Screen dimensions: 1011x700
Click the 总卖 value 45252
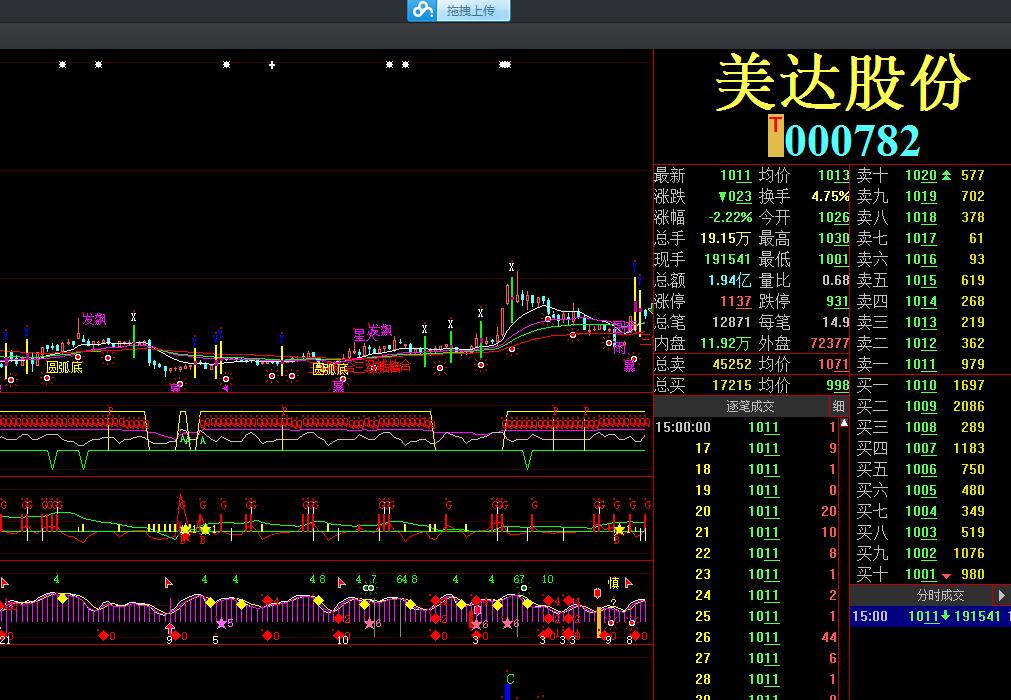coord(732,364)
